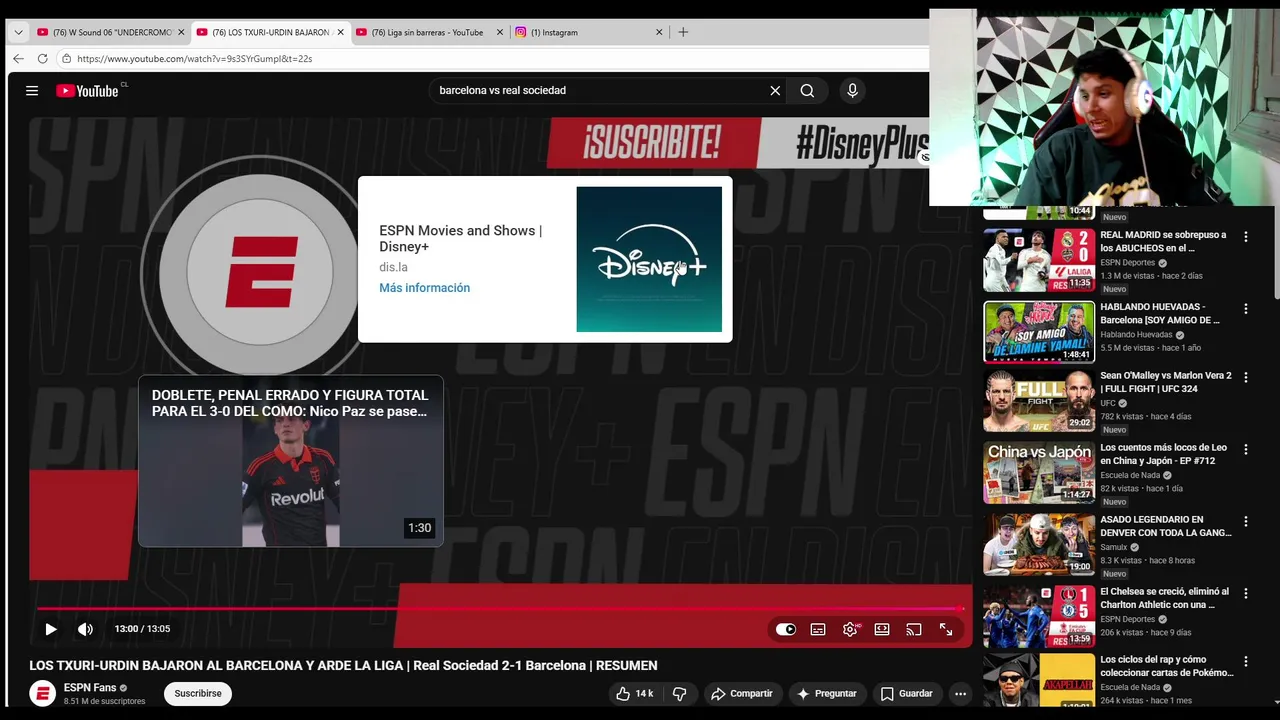Open HABLANDO HUEVADAS Barcelona video thumbnail
Image resolution: width=1280 pixels, height=720 pixels.
tap(1039, 332)
